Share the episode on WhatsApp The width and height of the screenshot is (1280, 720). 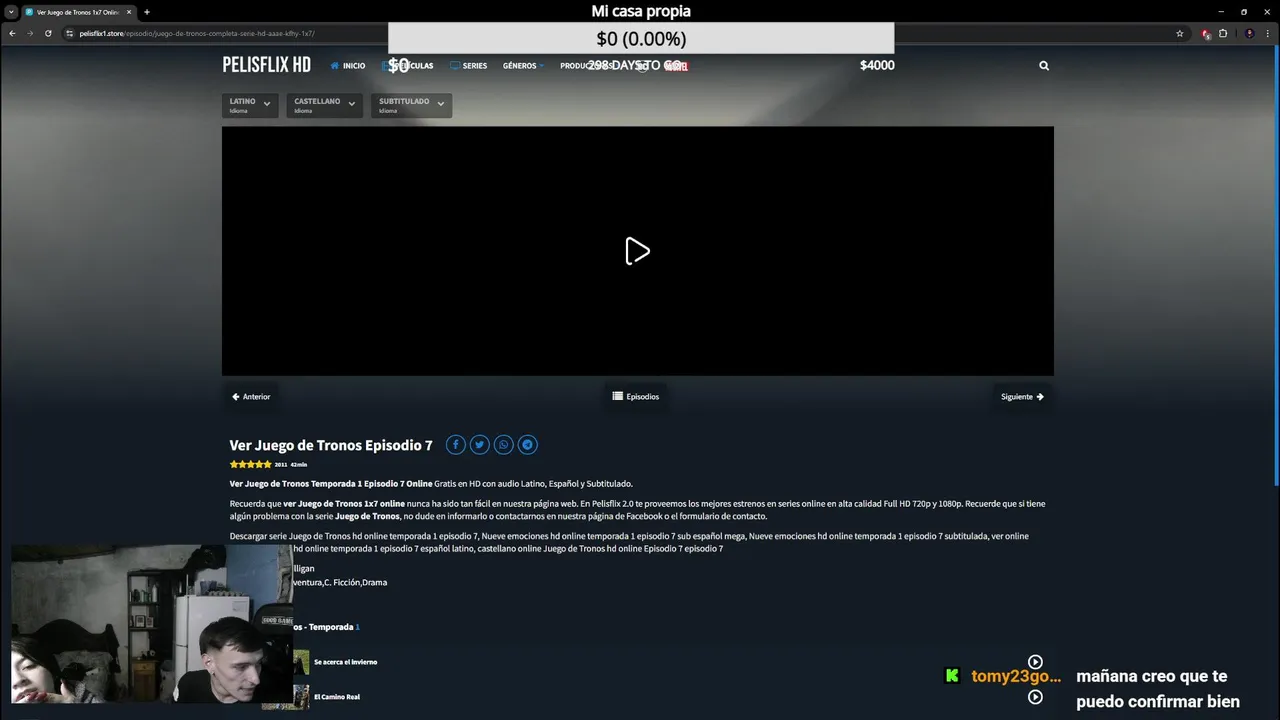tap(503, 445)
